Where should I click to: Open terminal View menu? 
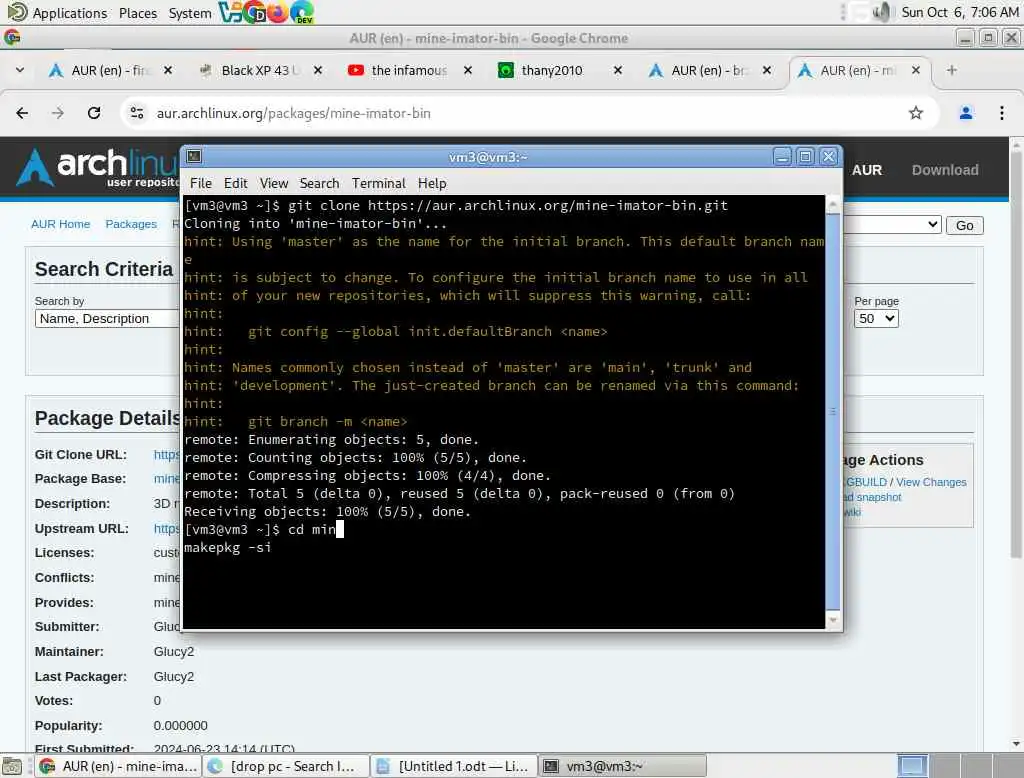tap(274, 183)
